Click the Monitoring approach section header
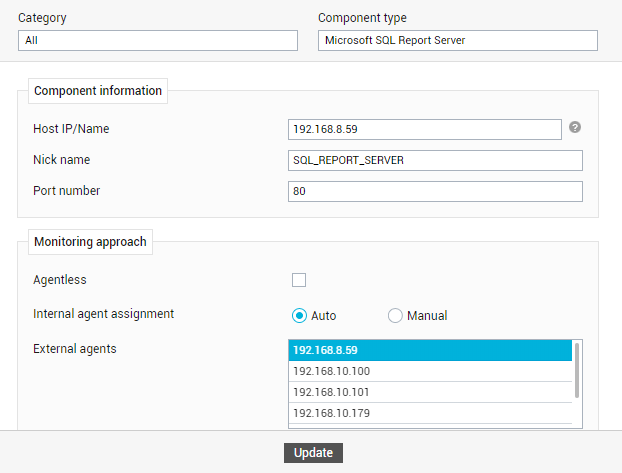This screenshot has width=622, height=473. pyautogui.click(x=90, y=242)
